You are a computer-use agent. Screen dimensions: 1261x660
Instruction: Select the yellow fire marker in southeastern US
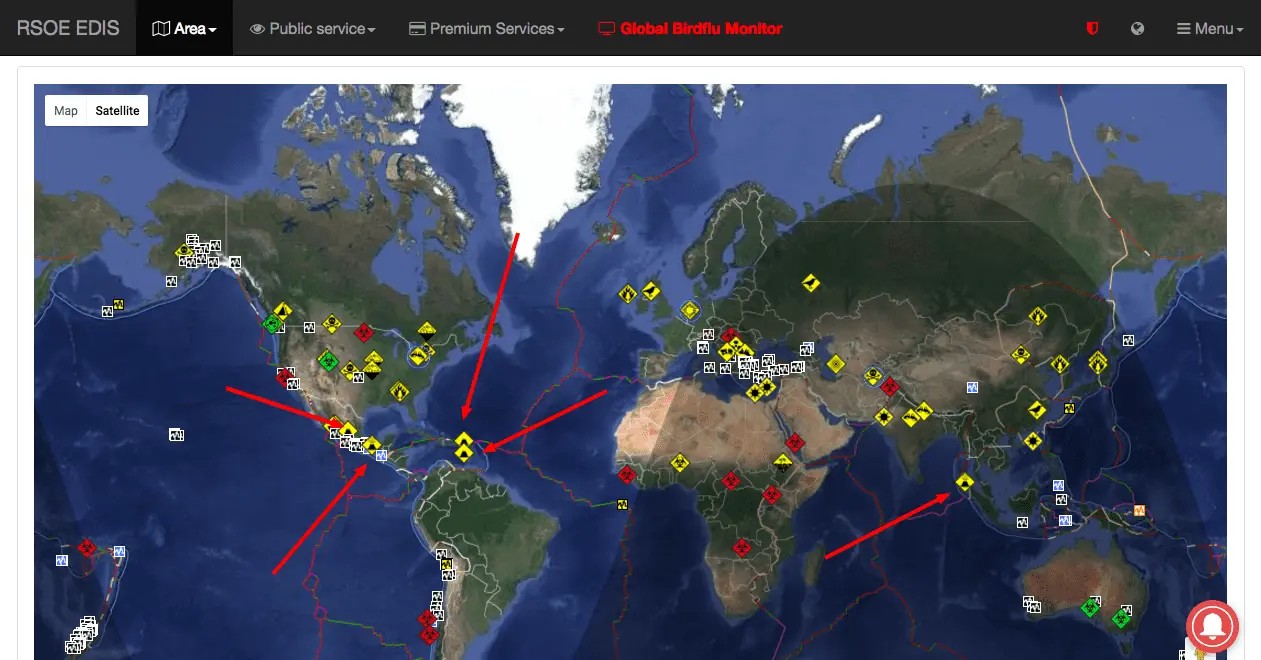pyautogui.click(x=400, y=391)
